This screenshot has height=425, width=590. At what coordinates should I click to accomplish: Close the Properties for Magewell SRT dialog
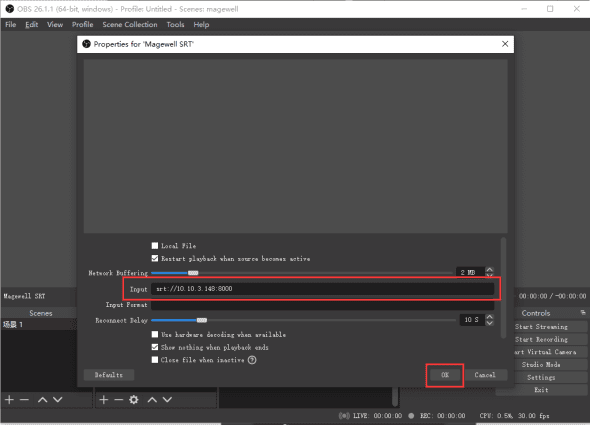coord(505,44)
